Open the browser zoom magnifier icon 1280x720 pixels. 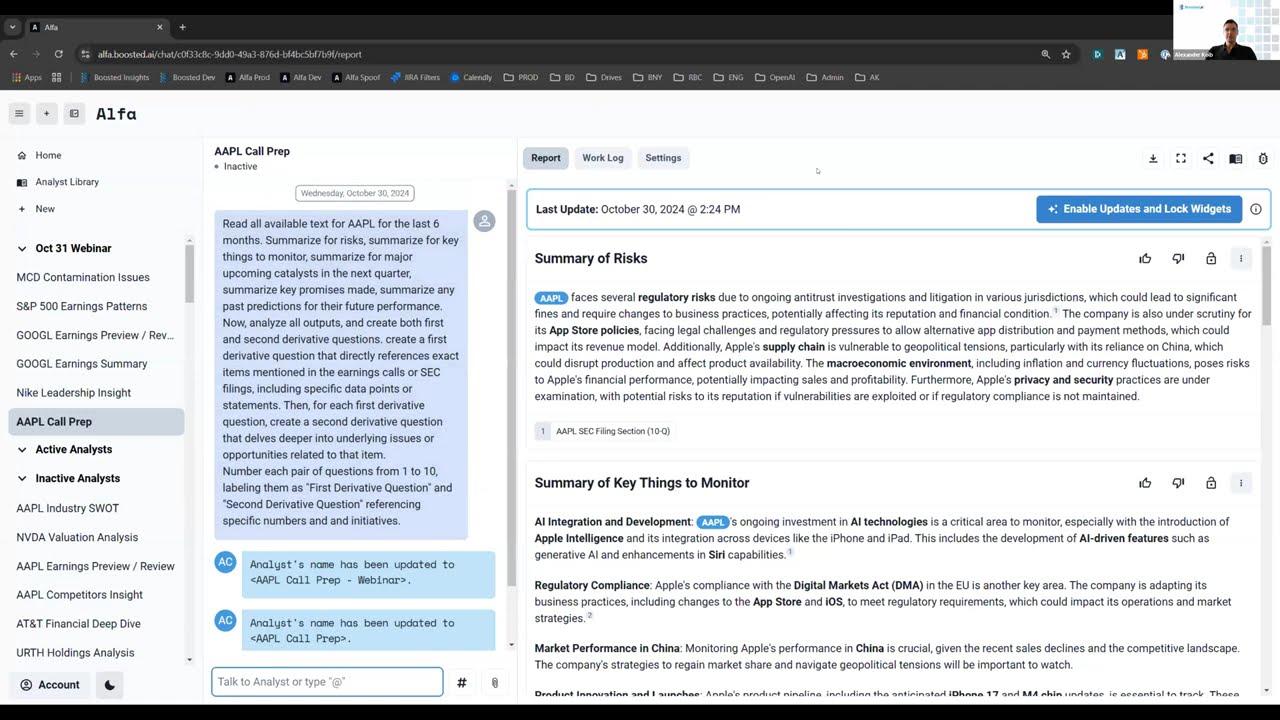point(1045,54)
